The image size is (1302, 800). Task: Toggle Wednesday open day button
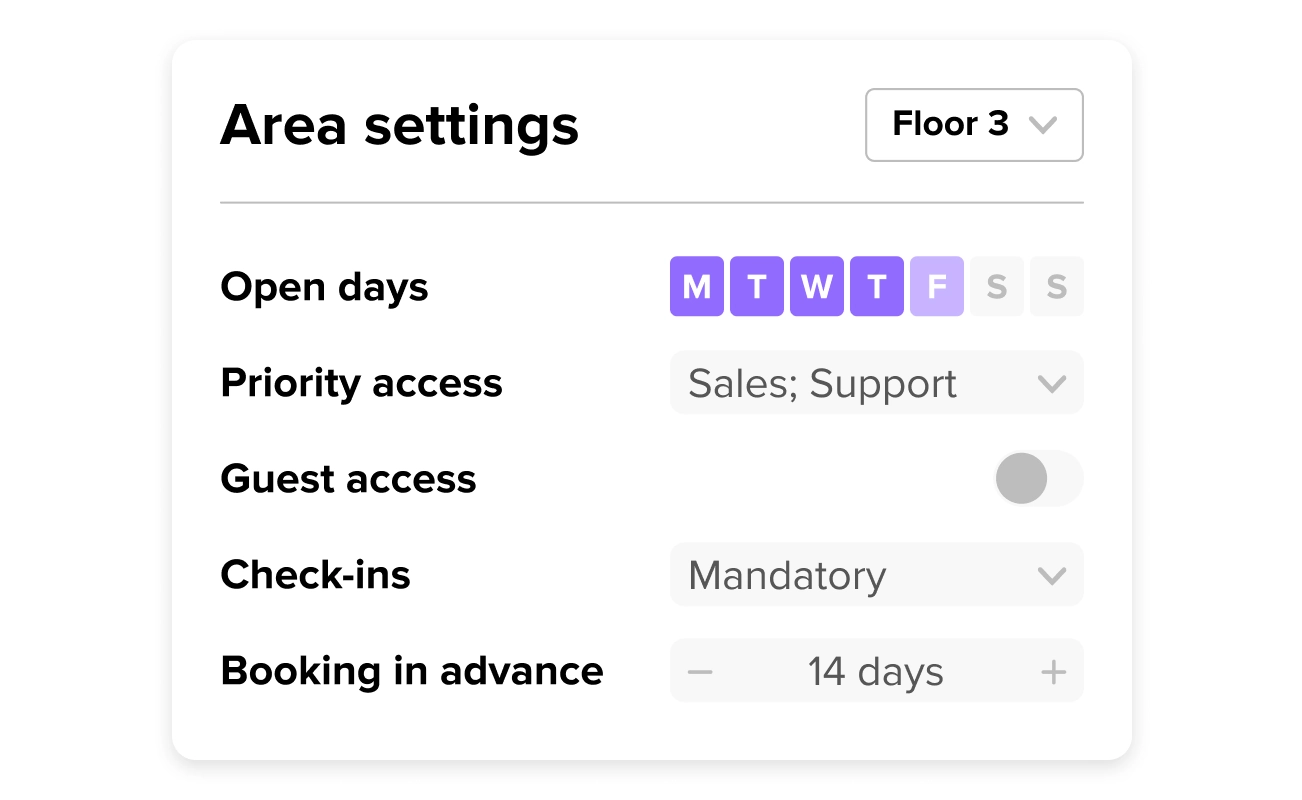click(816, 287)
